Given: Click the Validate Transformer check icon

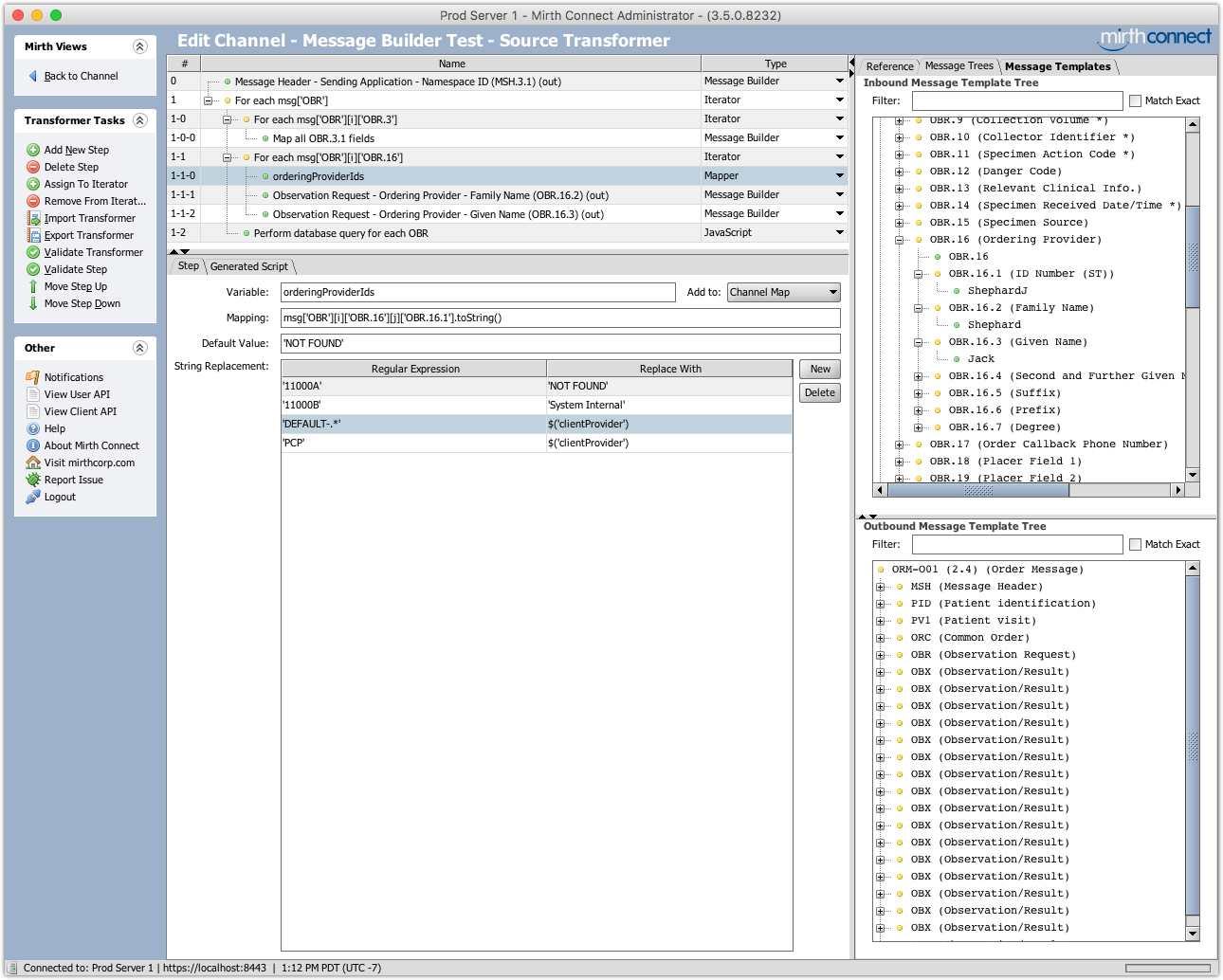Looking at the screenshot, I should click(33, 252).
